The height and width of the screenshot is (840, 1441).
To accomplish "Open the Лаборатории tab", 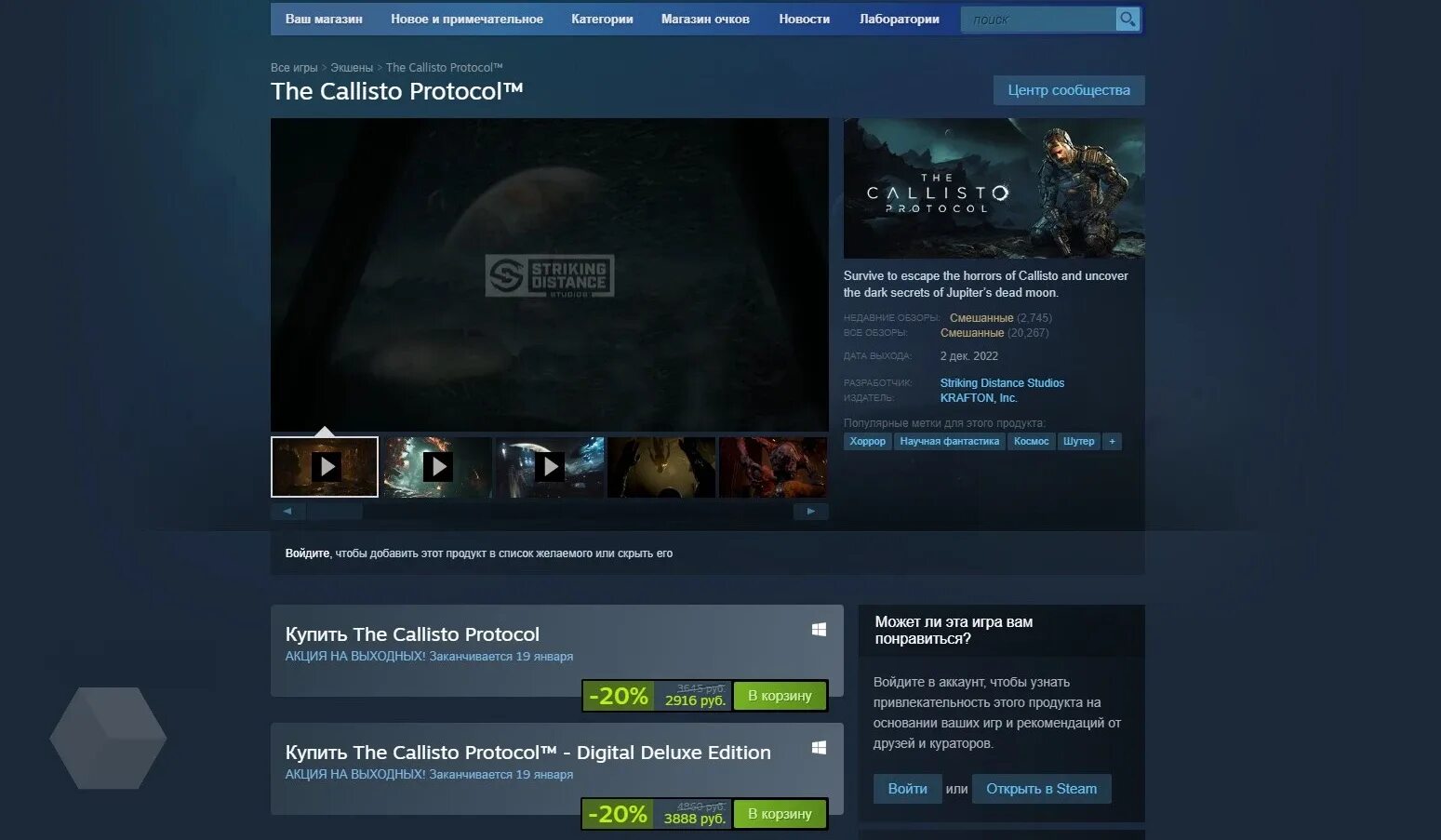I will (x=900, y=20).
